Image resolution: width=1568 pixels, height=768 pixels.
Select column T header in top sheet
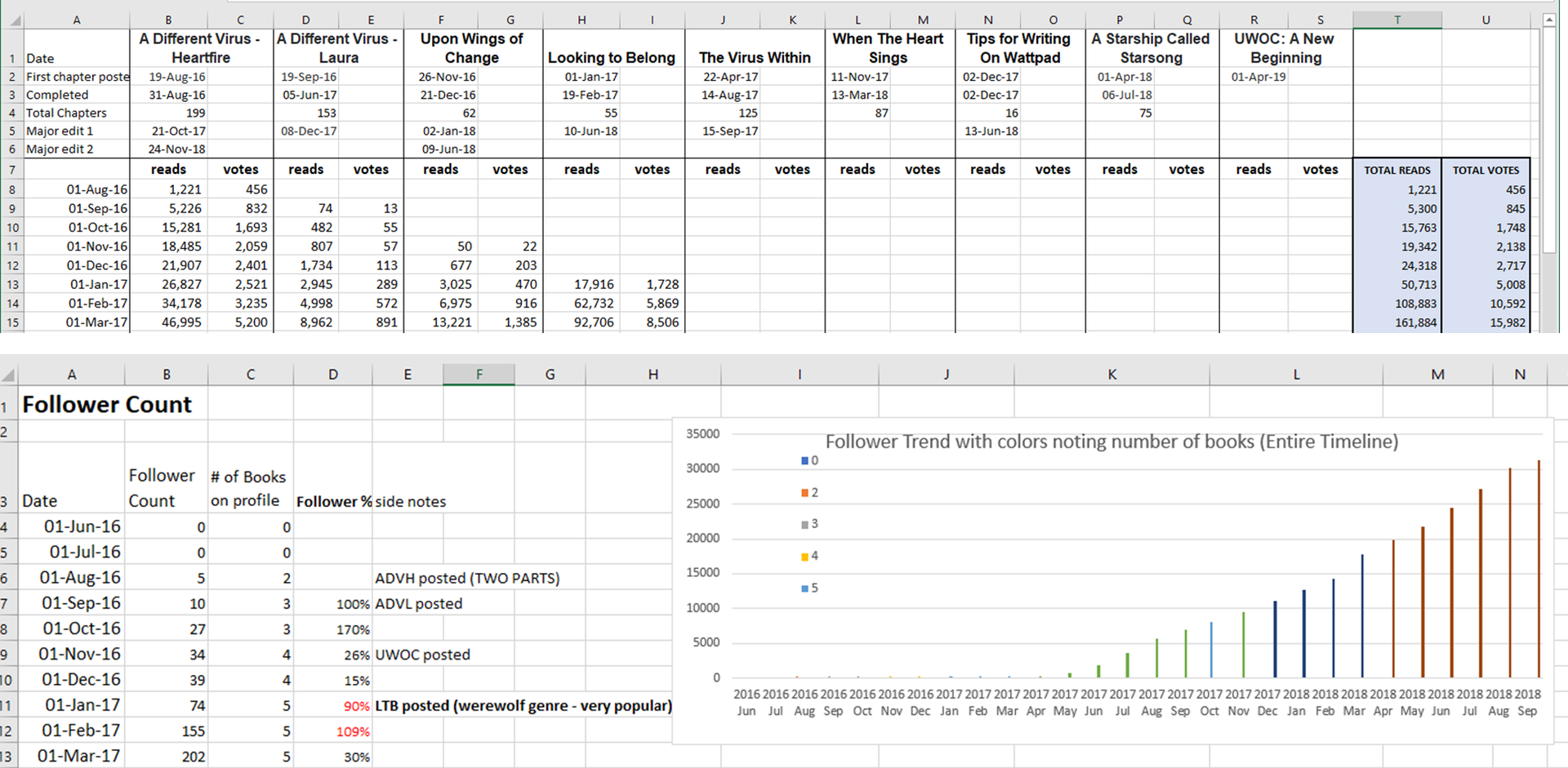point(1397,20)
